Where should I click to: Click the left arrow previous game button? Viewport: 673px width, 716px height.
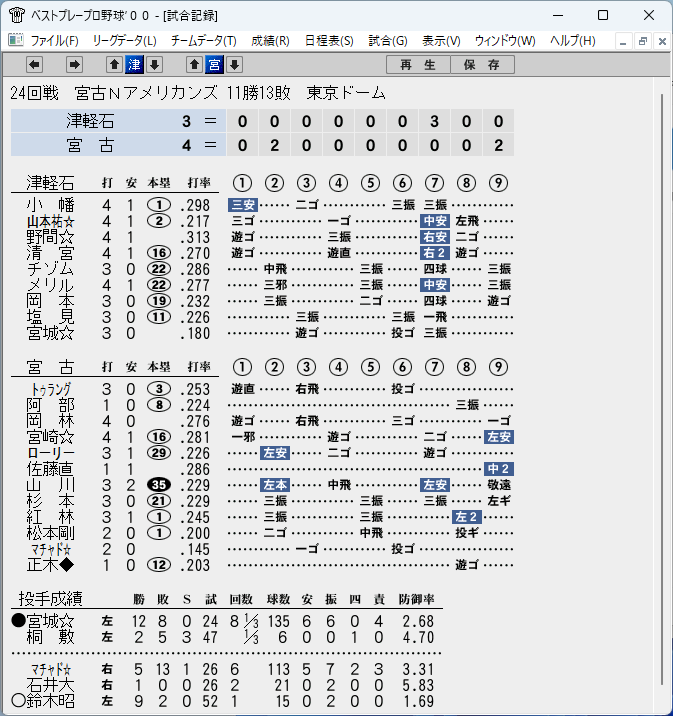[34, 65]
